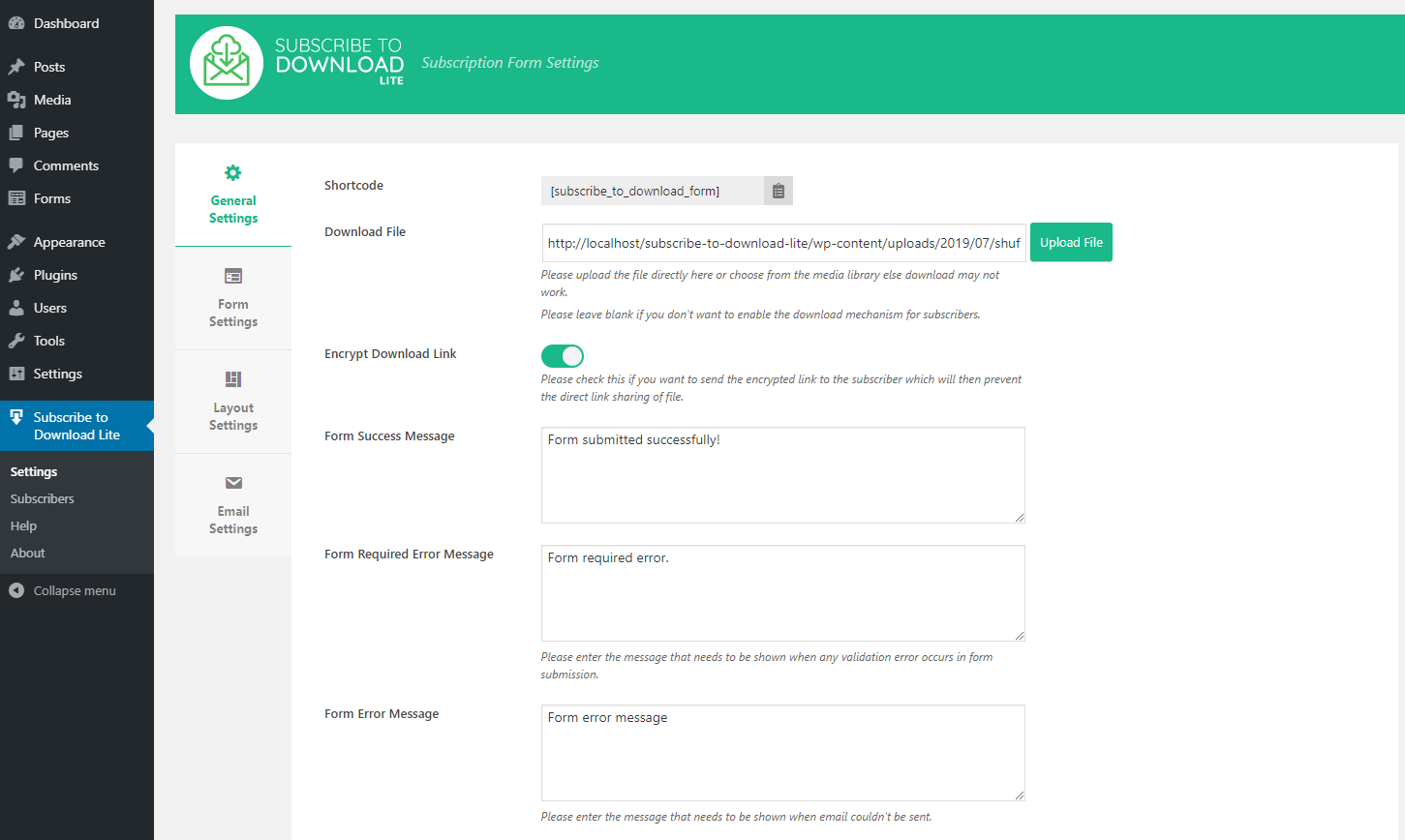Click the Appearance paintbrush icon
1405x840 pixels.
point(16,242)
